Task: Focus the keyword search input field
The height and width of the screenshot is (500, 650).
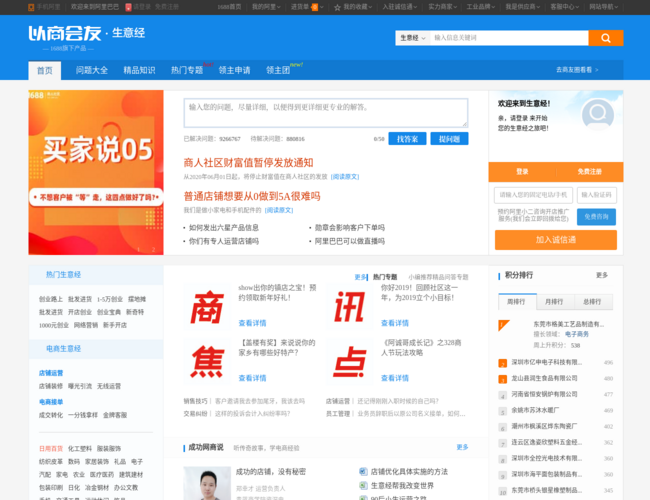Action: click(x=509, y=38)
